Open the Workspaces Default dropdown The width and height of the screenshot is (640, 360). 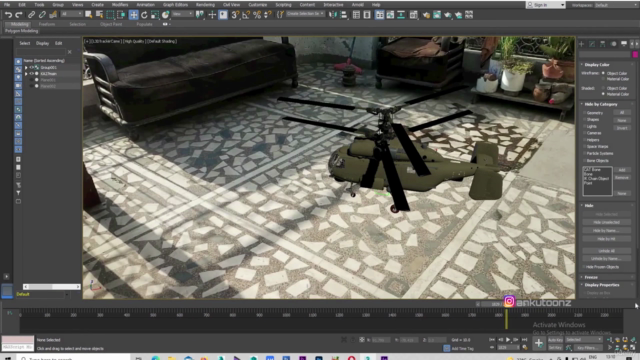click(616, 5)
